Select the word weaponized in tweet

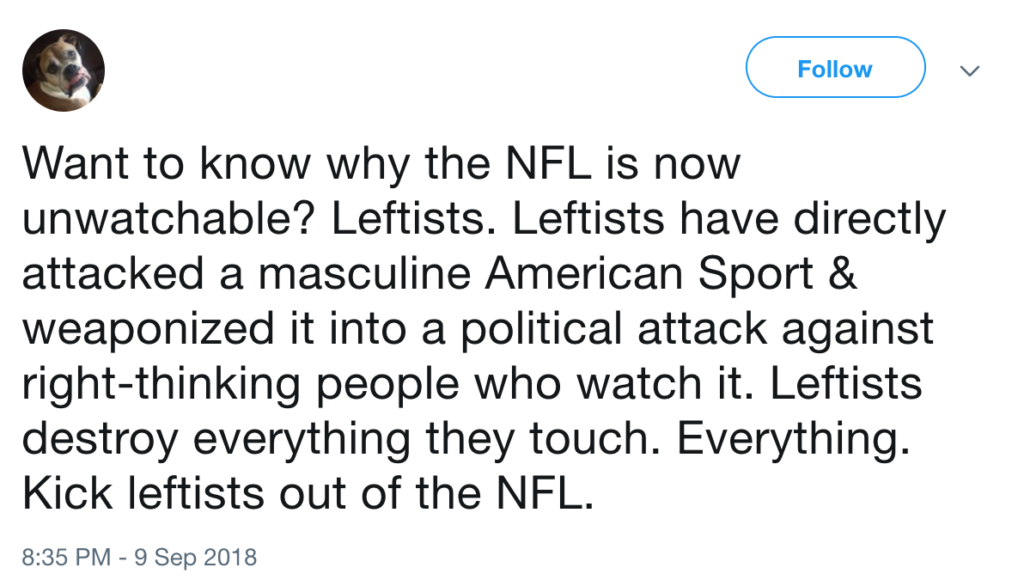(148, 329)
